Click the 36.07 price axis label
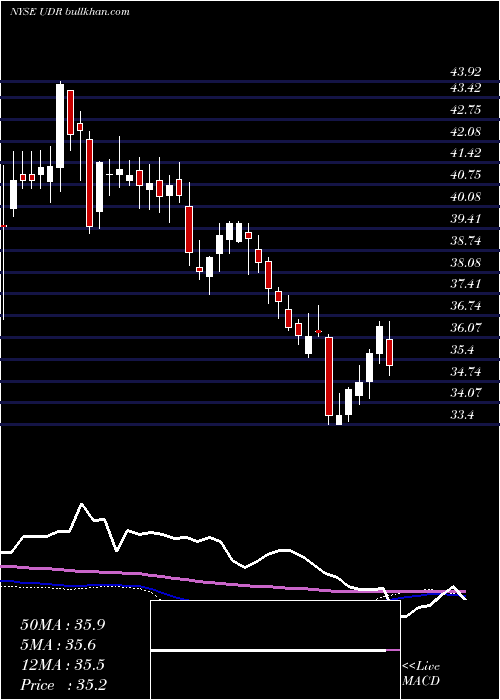This screenshot has height=700, width=500. (x=465, y=328)
